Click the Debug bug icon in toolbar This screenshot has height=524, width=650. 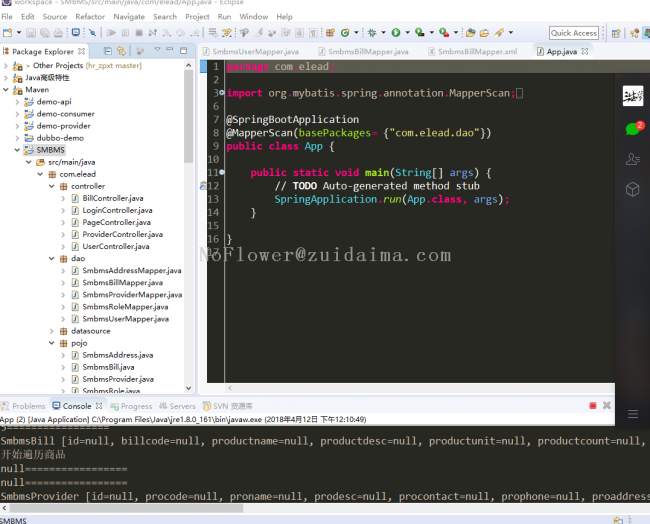point(374,33)
